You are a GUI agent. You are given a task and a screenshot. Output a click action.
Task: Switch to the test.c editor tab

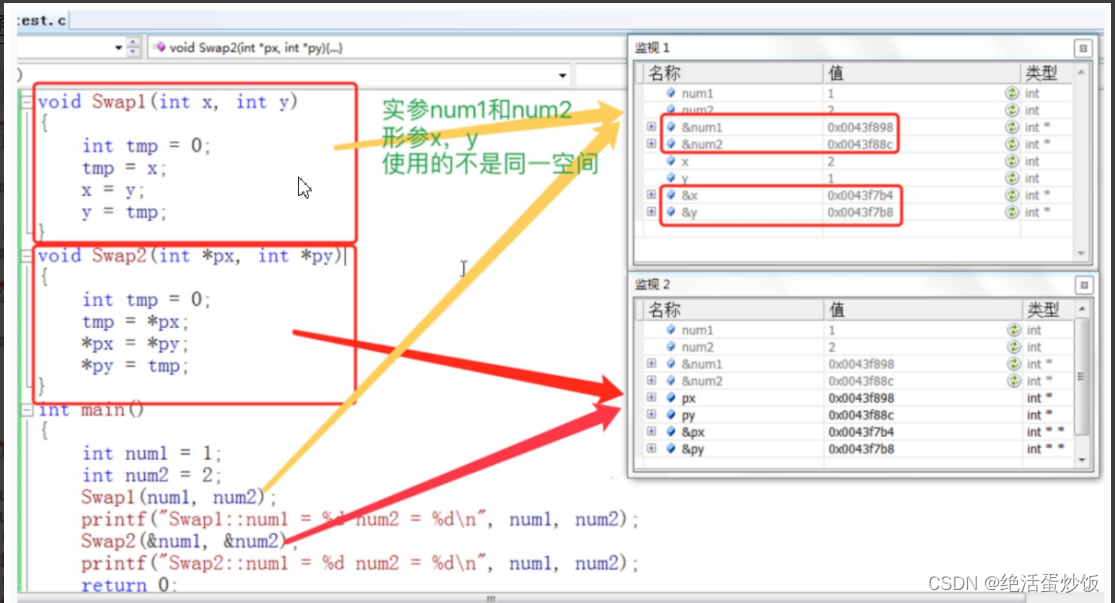pyautogui.click(x=41, y=21)
